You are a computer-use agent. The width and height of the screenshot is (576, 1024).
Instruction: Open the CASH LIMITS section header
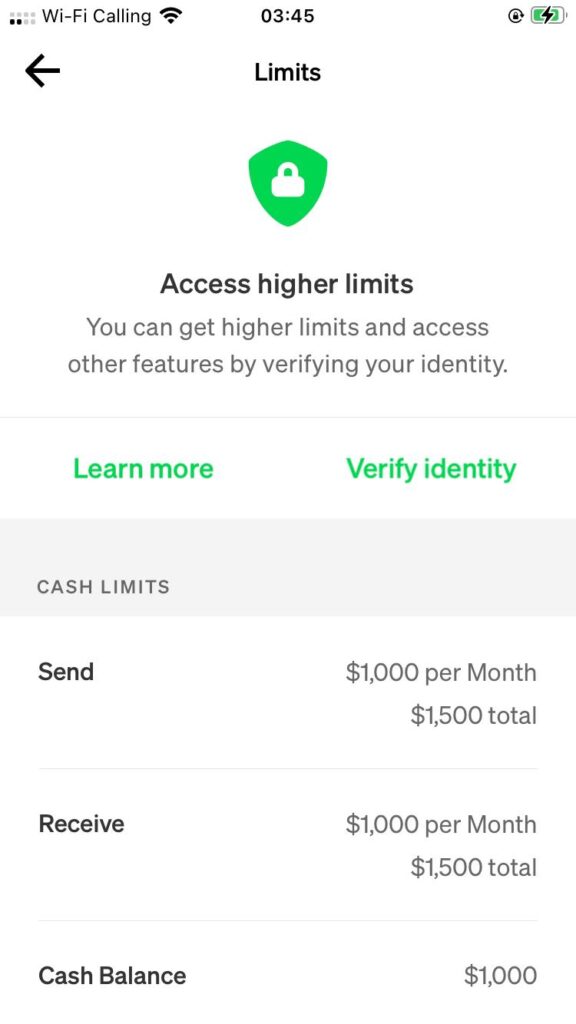click(103, 587)
